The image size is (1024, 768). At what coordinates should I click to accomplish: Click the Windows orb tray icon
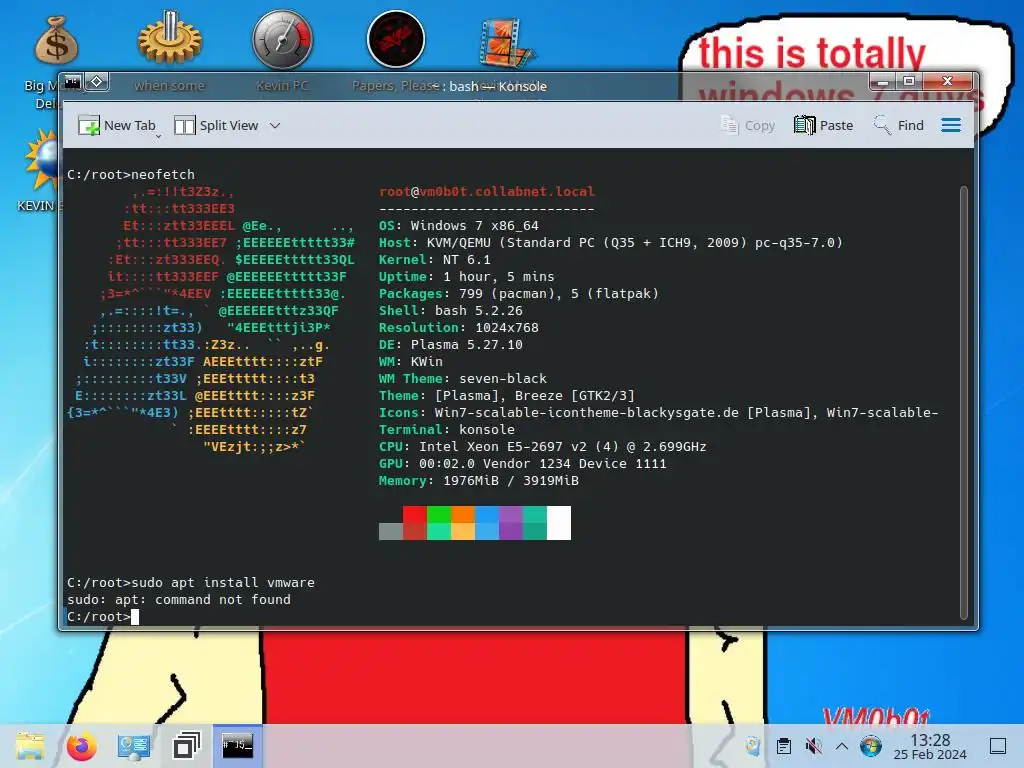tap(871, 746)
